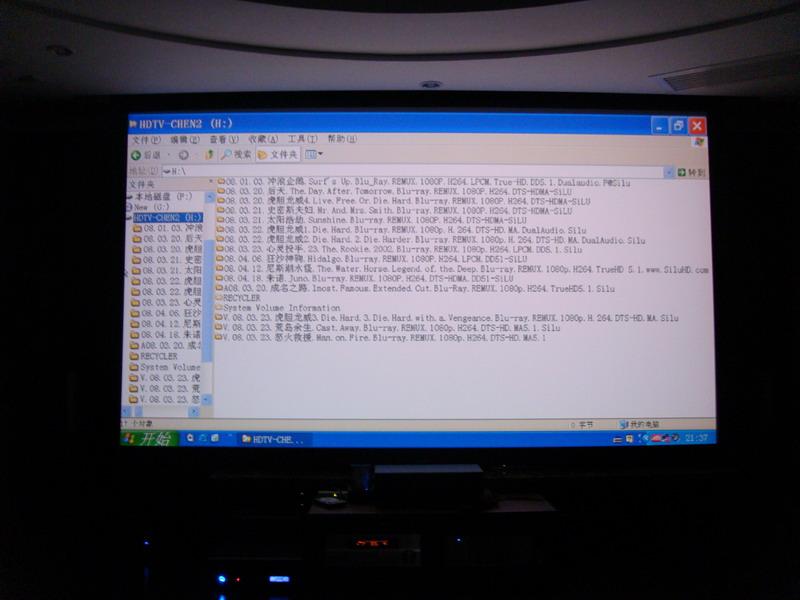Click folder icon of Surf's Up row

pyautogui.click(x=221, y=182)
